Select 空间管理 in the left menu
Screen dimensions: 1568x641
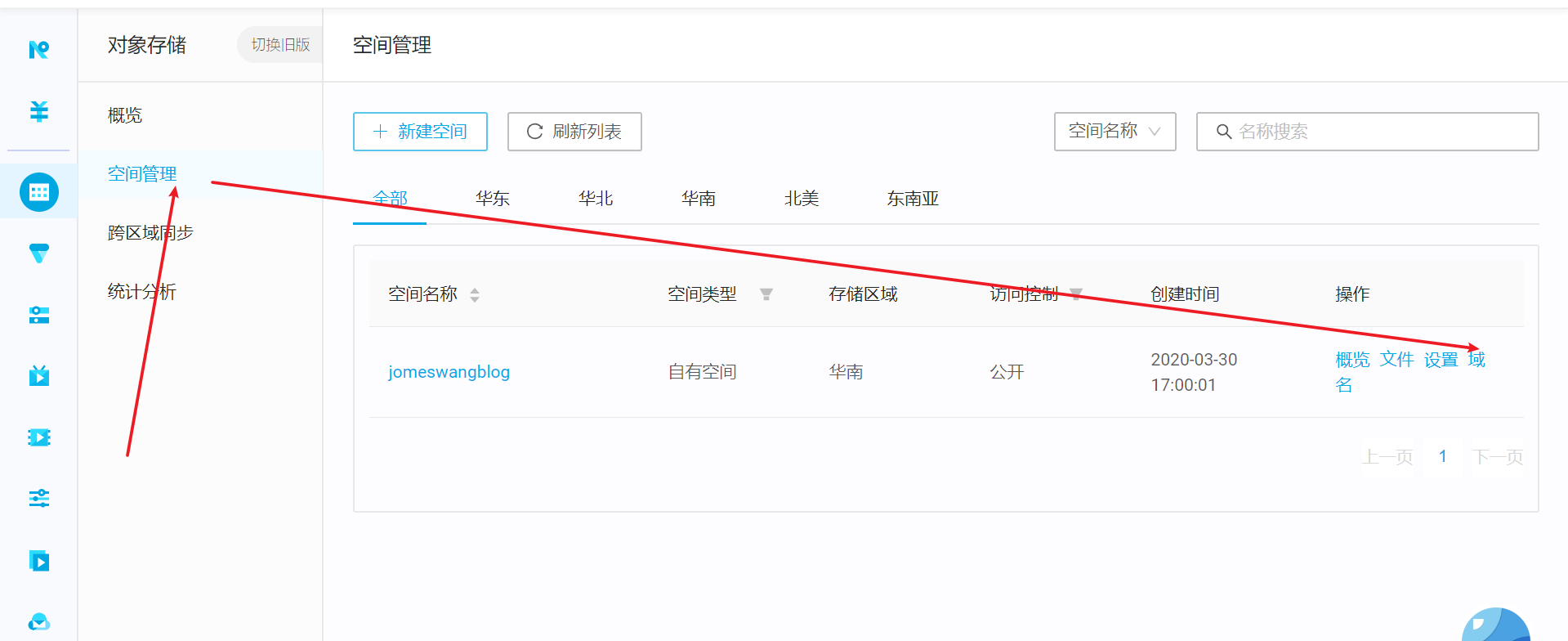point(142,174)
